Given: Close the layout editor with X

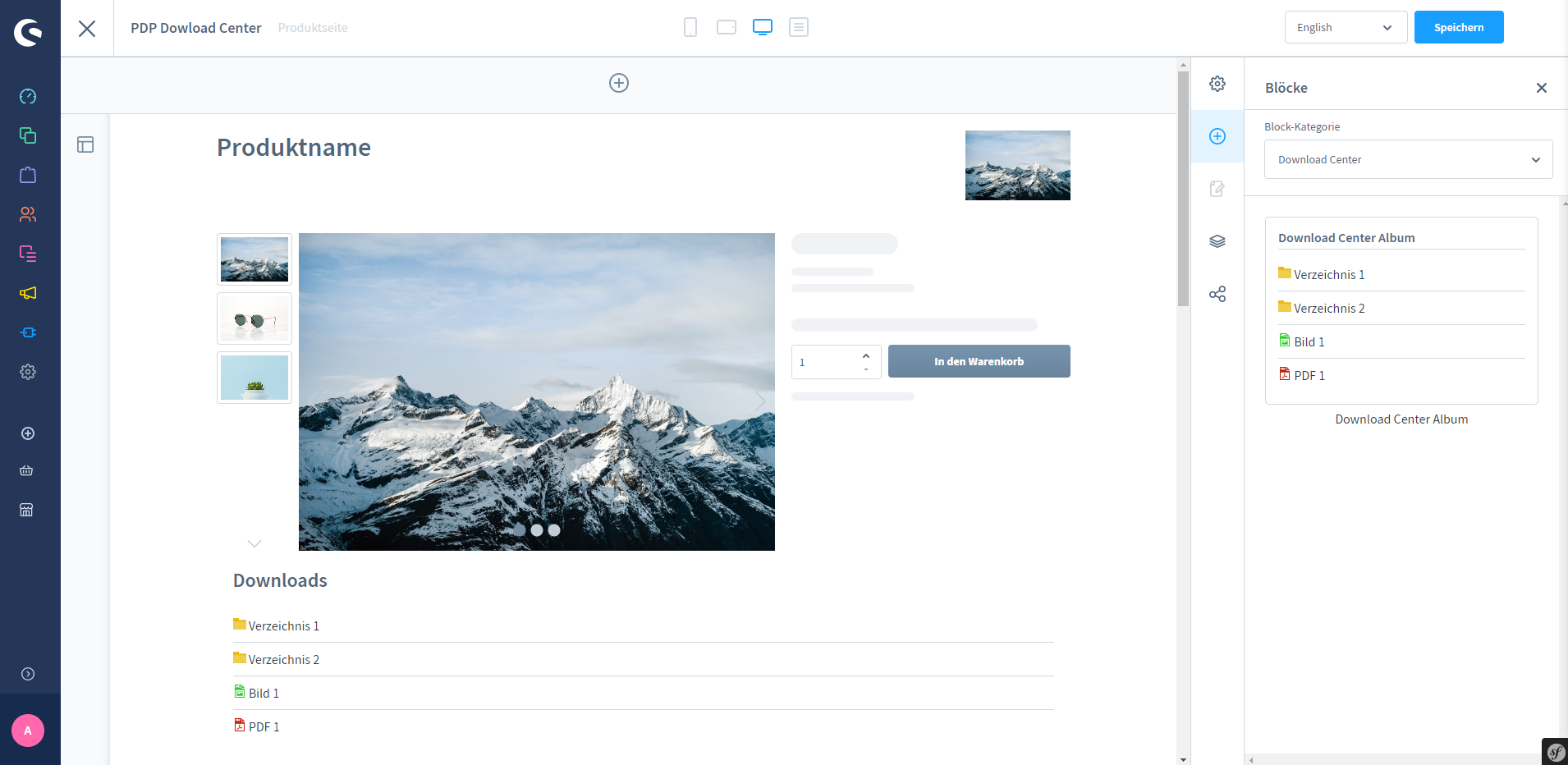Looking at the screenshot, I should (x=87, y=29).
